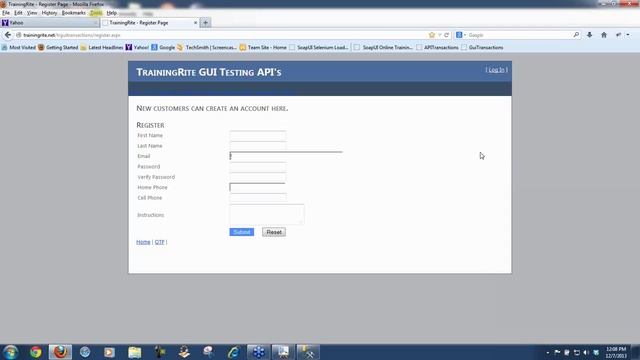This screenshot has width=640, height=360.
Task: Open the taskbar clock showing 12:08 PM
Action: (616, 352)
